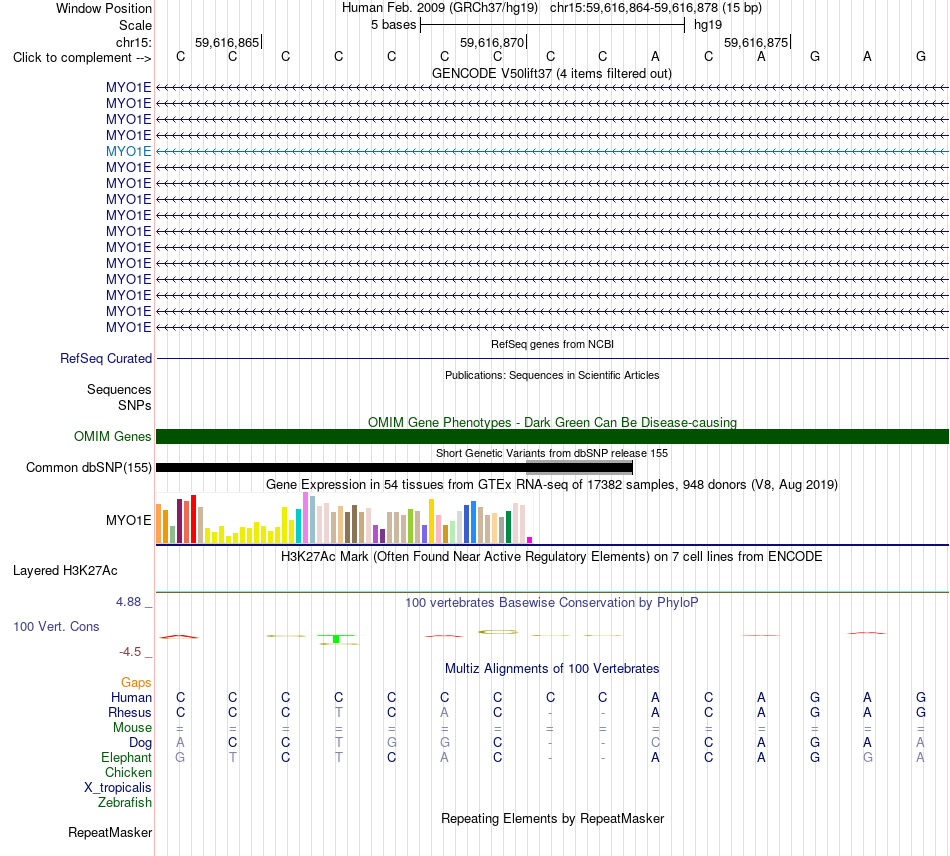Click the 'OMIM Genes' track label
Image resolution: width=950 pixels, height=856 pixels.
coord(112,436)
